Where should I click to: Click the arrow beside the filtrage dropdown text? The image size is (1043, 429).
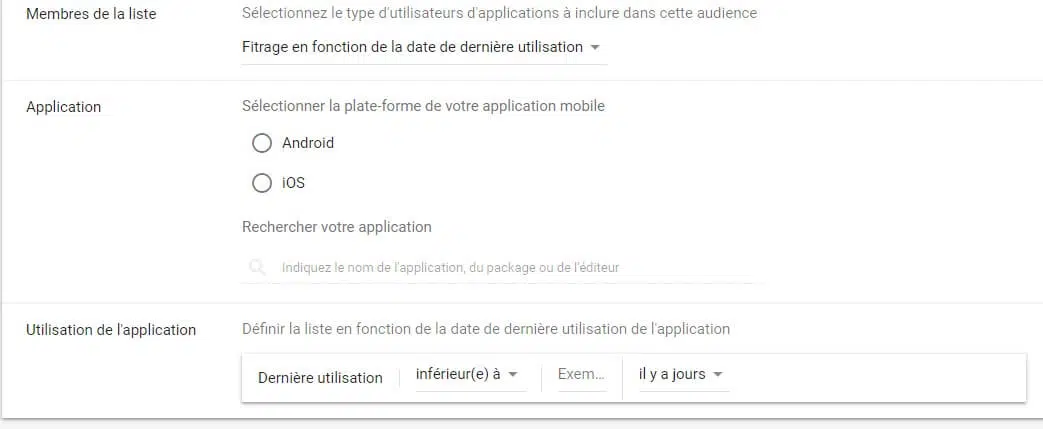point(595,48)
